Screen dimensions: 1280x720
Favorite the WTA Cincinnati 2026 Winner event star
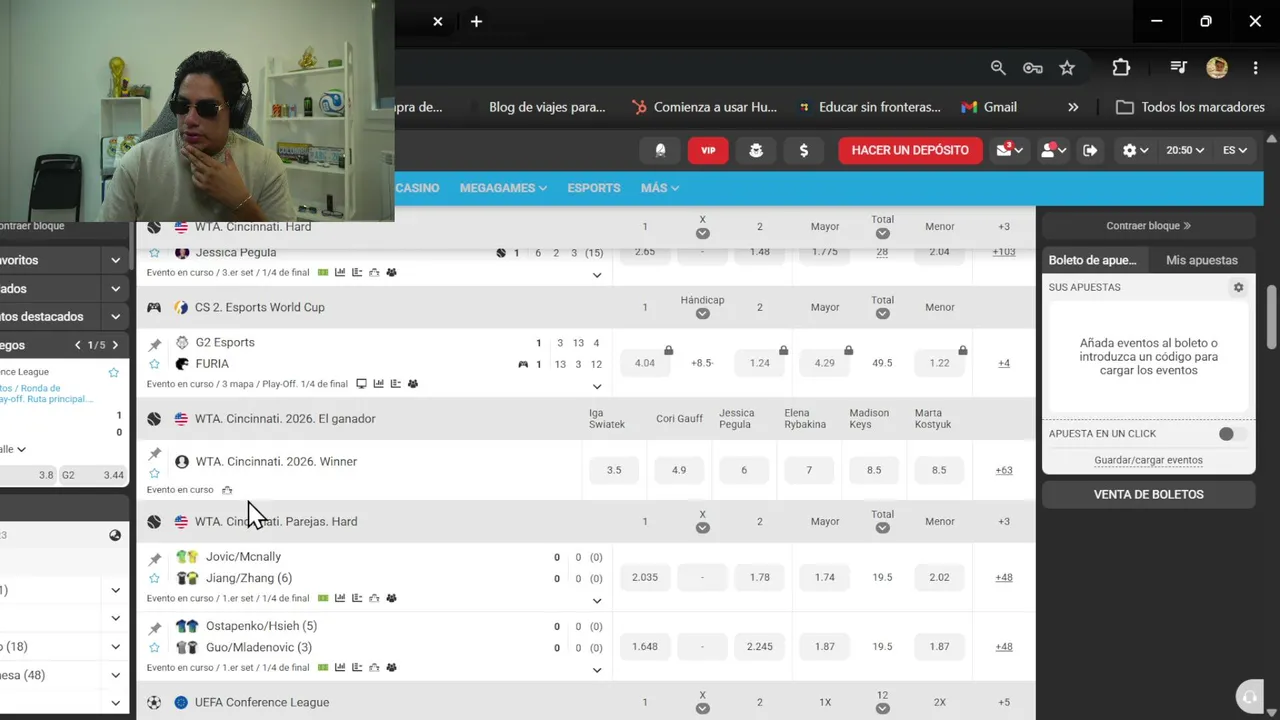pos(154,474)
